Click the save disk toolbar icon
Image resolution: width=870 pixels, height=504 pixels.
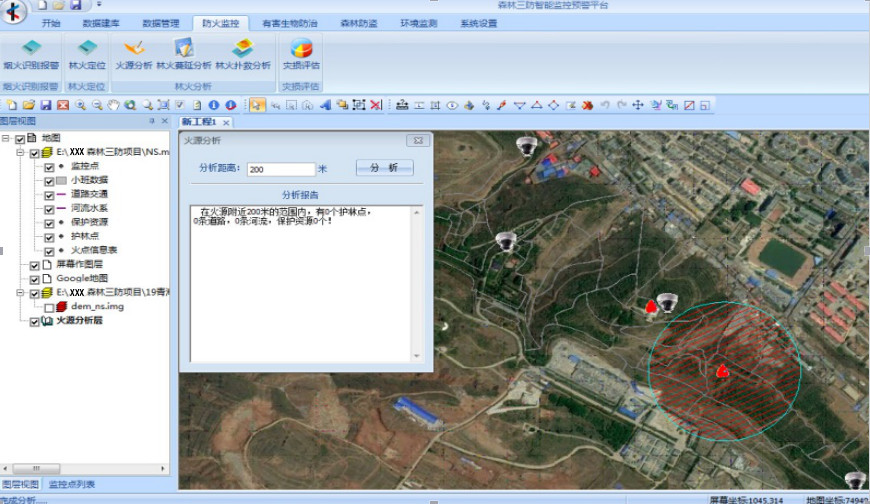46,105
